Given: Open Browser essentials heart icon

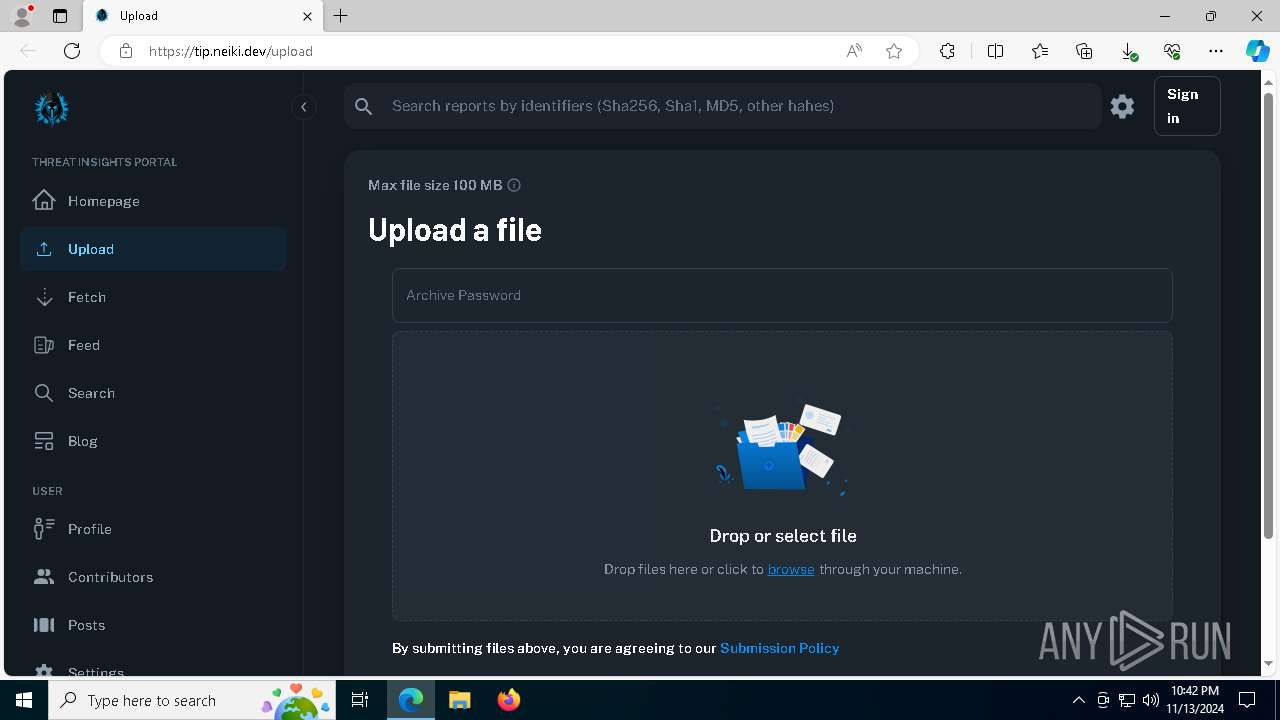Looking at the screenshot, I should (x=1172, y=51).
